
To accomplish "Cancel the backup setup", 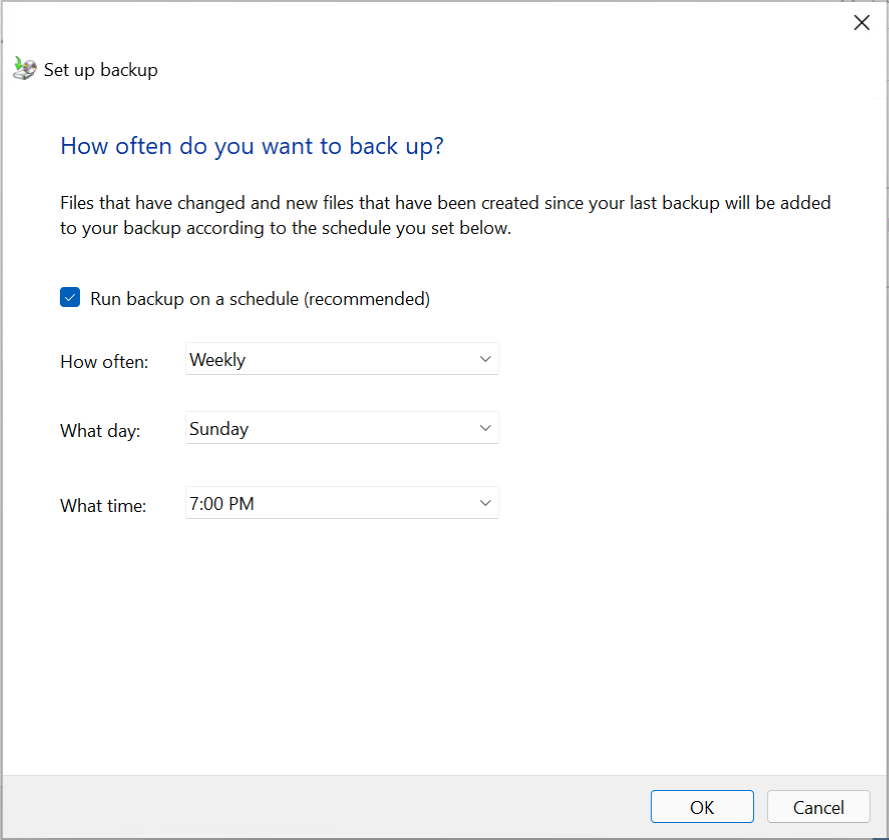I will (x=818, y=806).
